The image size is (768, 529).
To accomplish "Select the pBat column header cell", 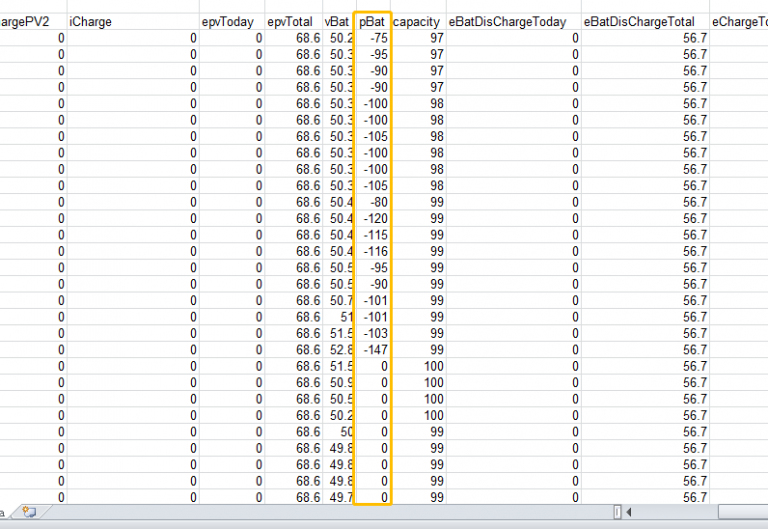I will click(x=372, y=22).
